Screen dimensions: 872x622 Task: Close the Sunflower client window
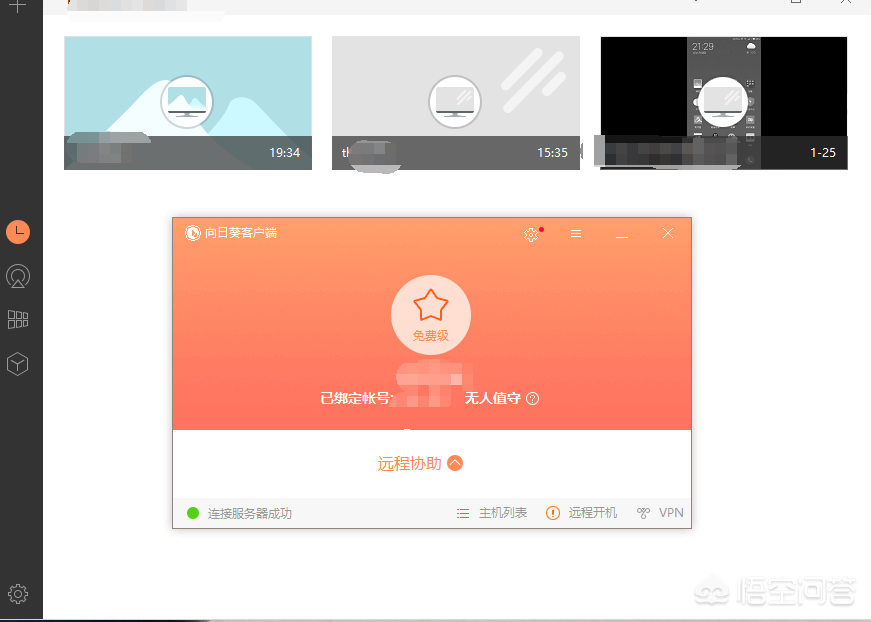coord(668,233)
